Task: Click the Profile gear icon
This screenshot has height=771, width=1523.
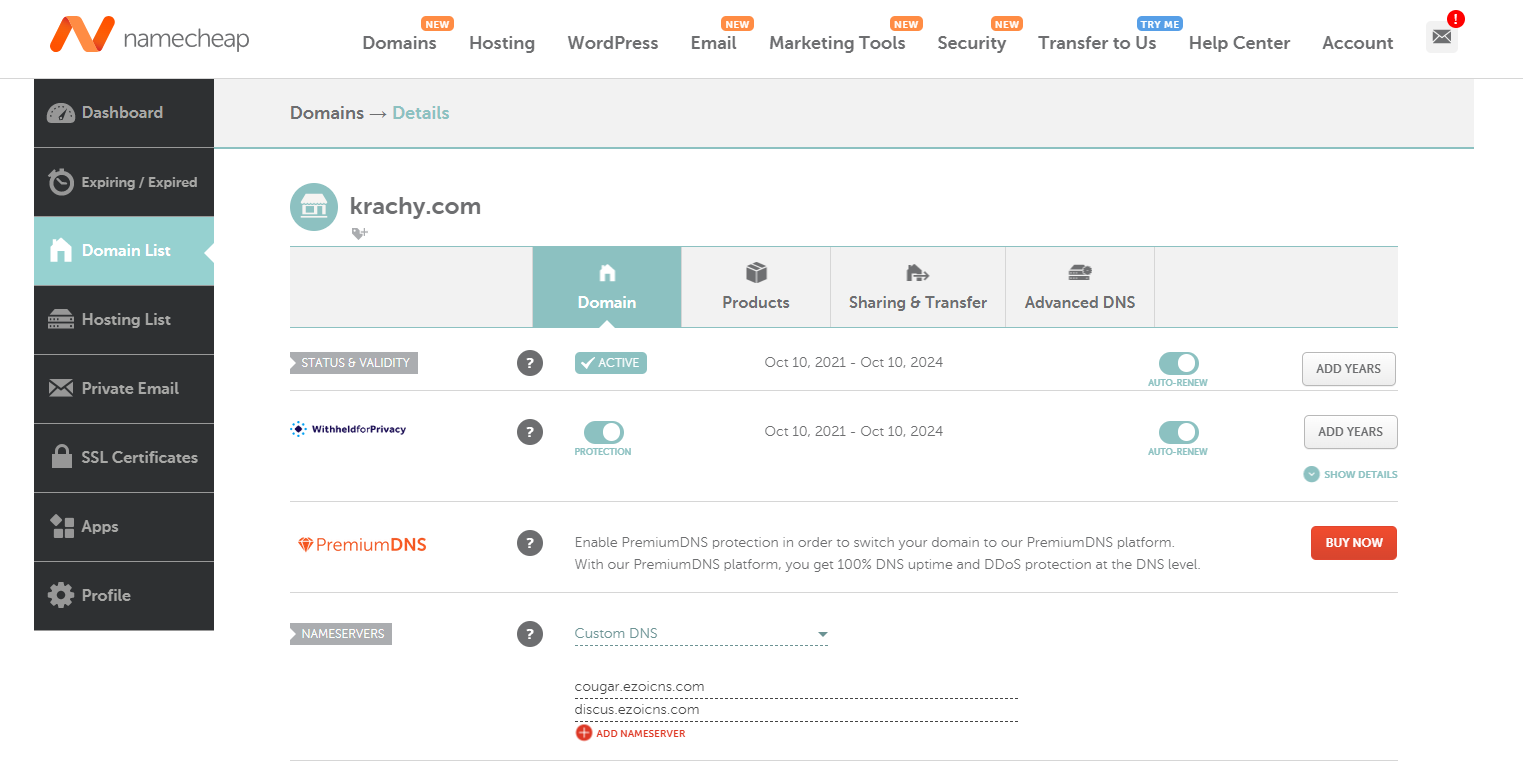Action: 61,595
